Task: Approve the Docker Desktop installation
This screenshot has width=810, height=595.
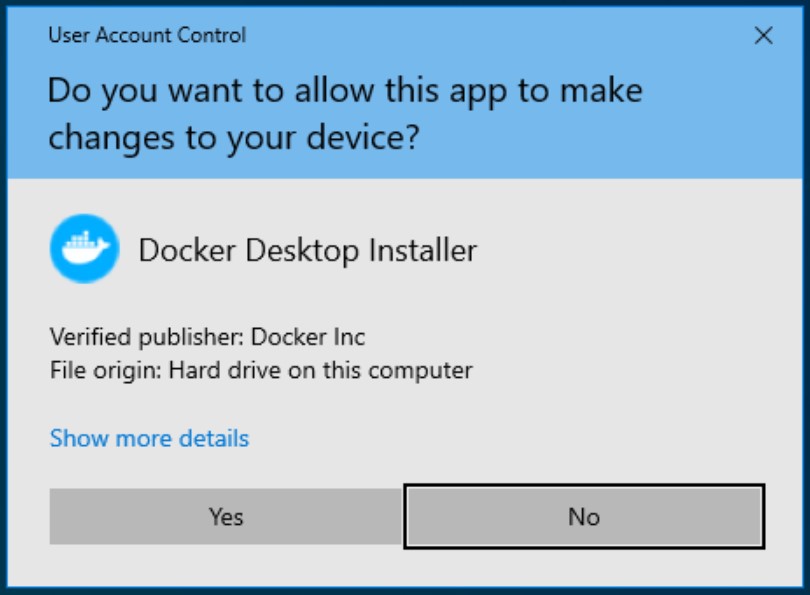Action: 225,517
